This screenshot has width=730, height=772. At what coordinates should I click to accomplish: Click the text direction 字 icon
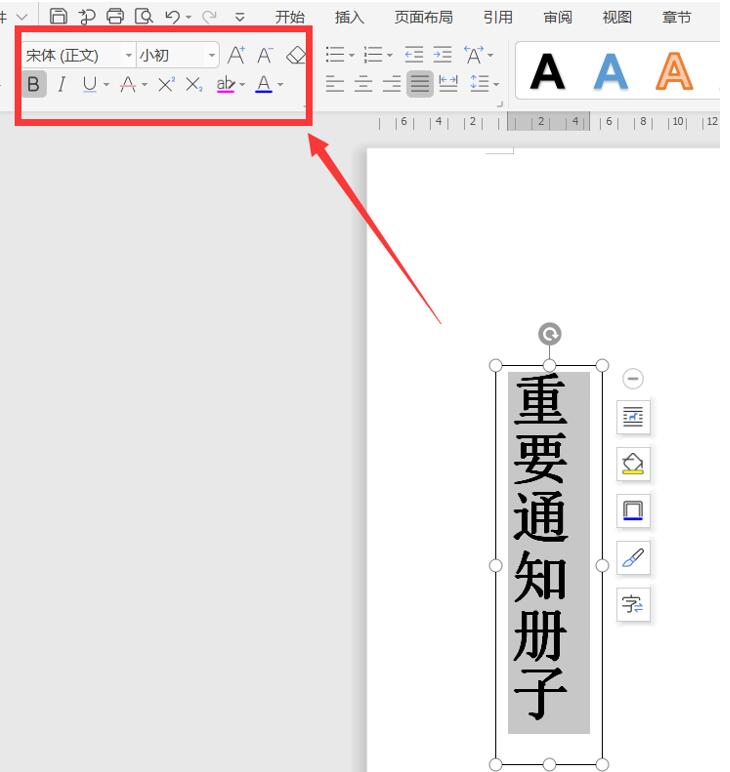pyautogui.click(x=633, y=604)
